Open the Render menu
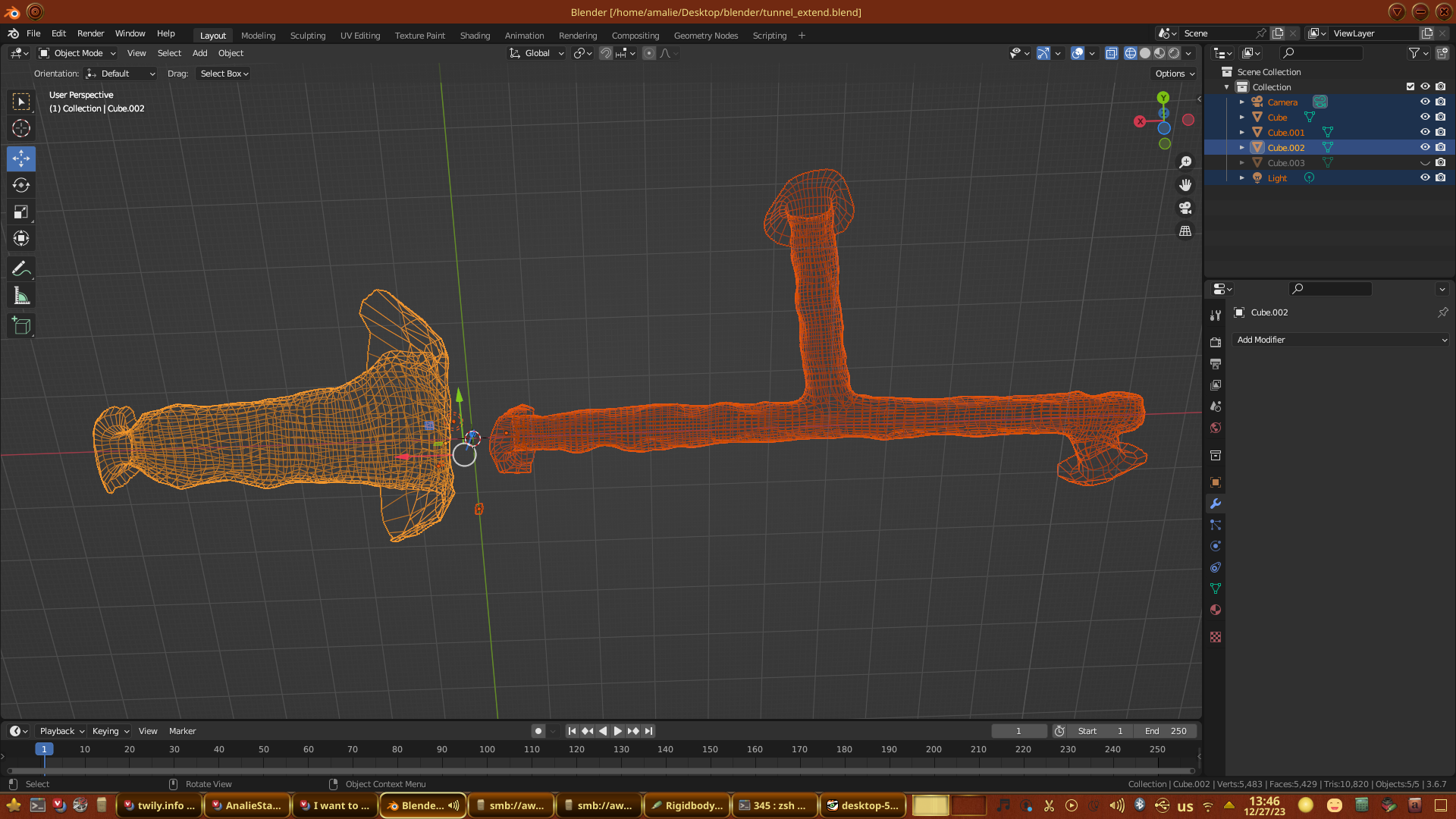This screenshot has width=1456, height=819. click(x=90, y=33)
